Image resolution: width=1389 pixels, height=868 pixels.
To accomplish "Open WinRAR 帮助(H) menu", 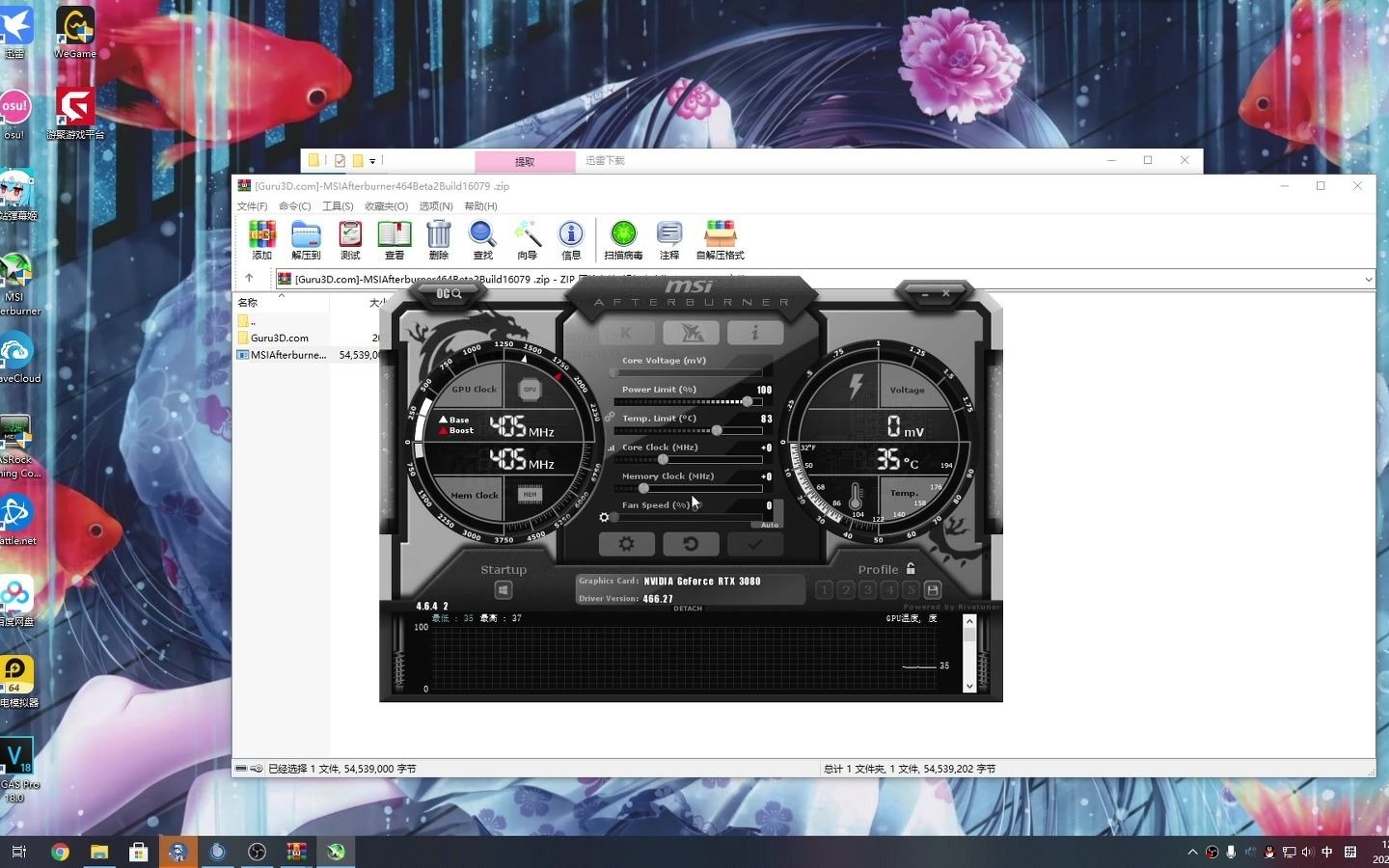I will coord(480,206).
